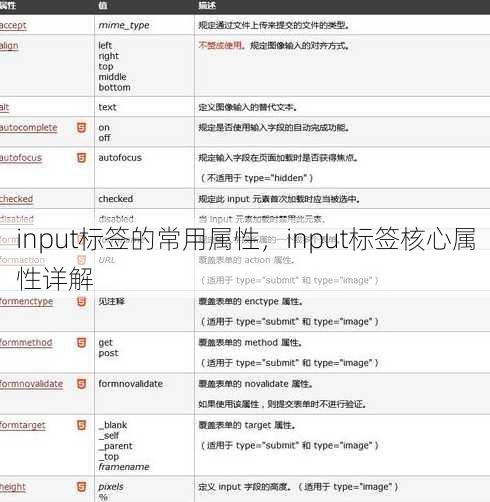Click the HTML5 icon beside formnovalidate
The width and height of the screenshot is (490, 502).
click(81, 384)
